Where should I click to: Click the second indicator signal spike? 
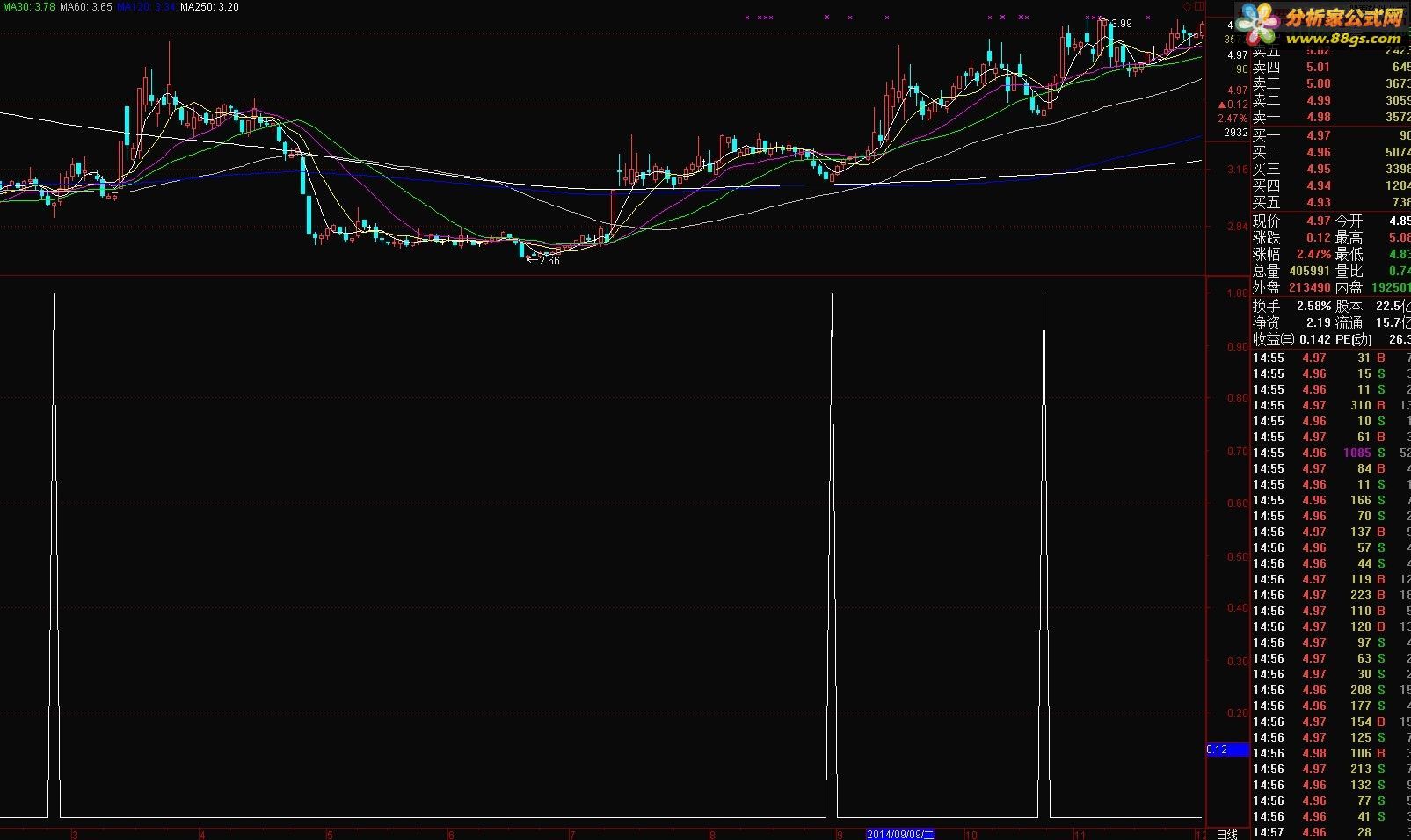pos(832,555)
